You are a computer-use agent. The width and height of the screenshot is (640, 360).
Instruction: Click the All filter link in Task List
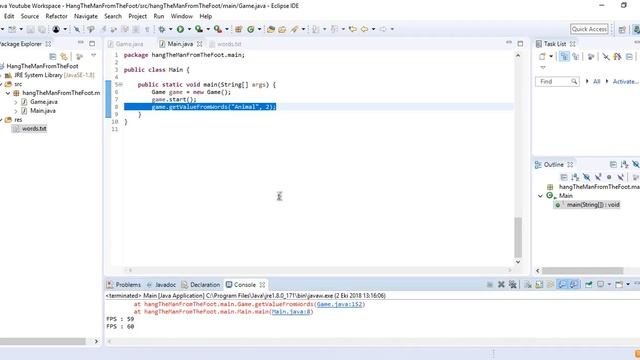point(596,82)
